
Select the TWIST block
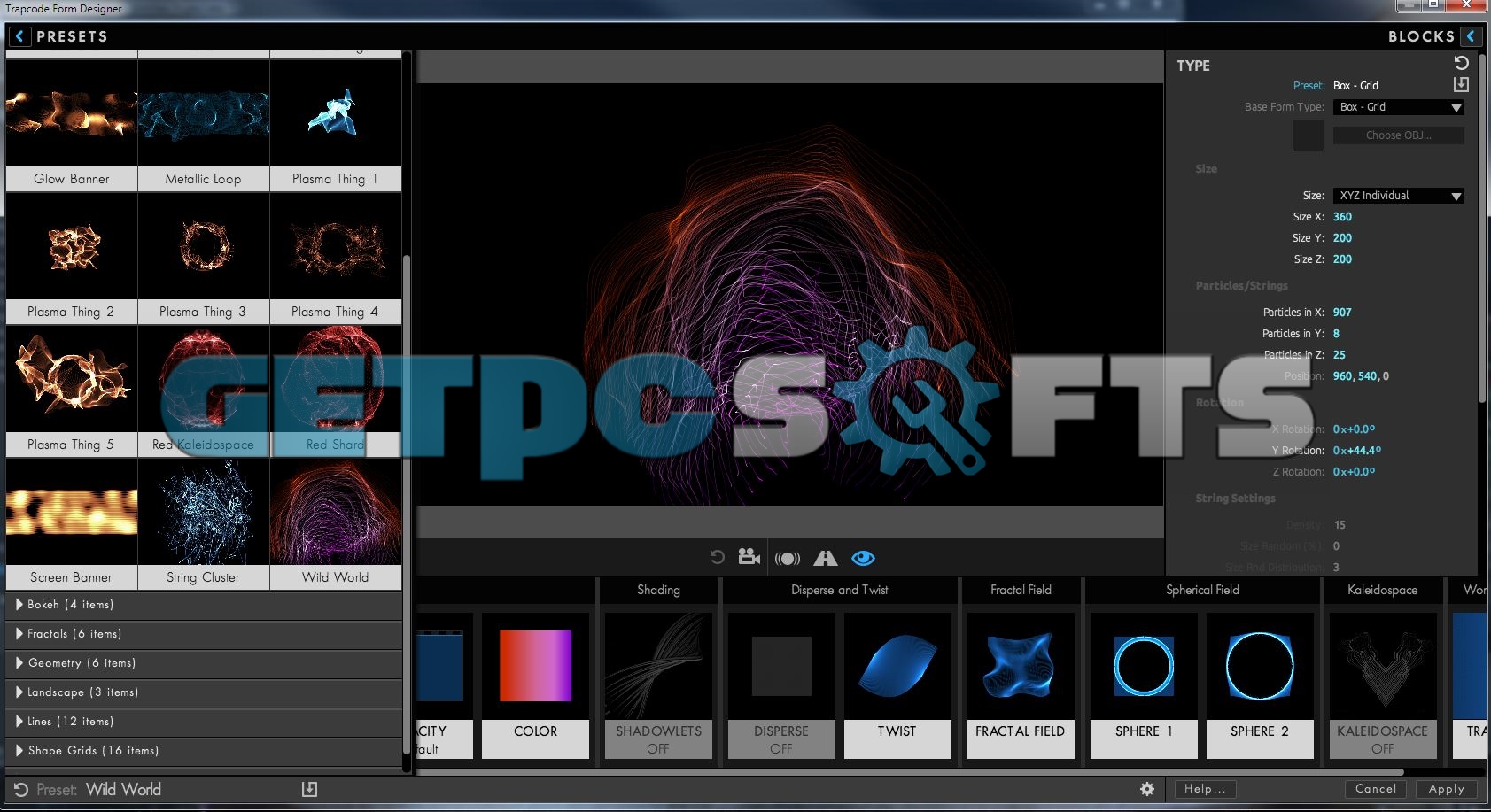click(897, 685)
